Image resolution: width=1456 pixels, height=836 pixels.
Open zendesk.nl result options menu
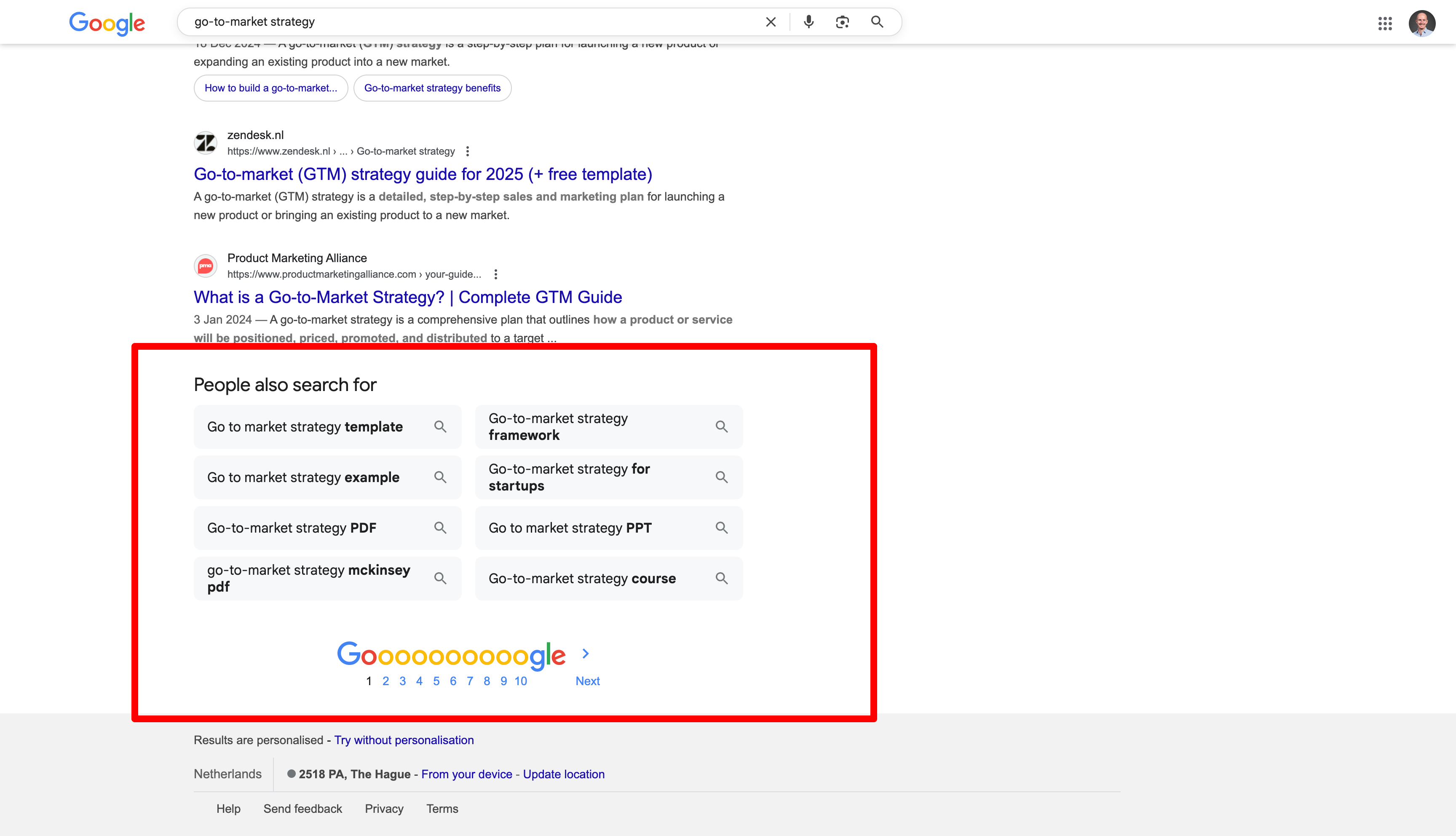[468, 151]
